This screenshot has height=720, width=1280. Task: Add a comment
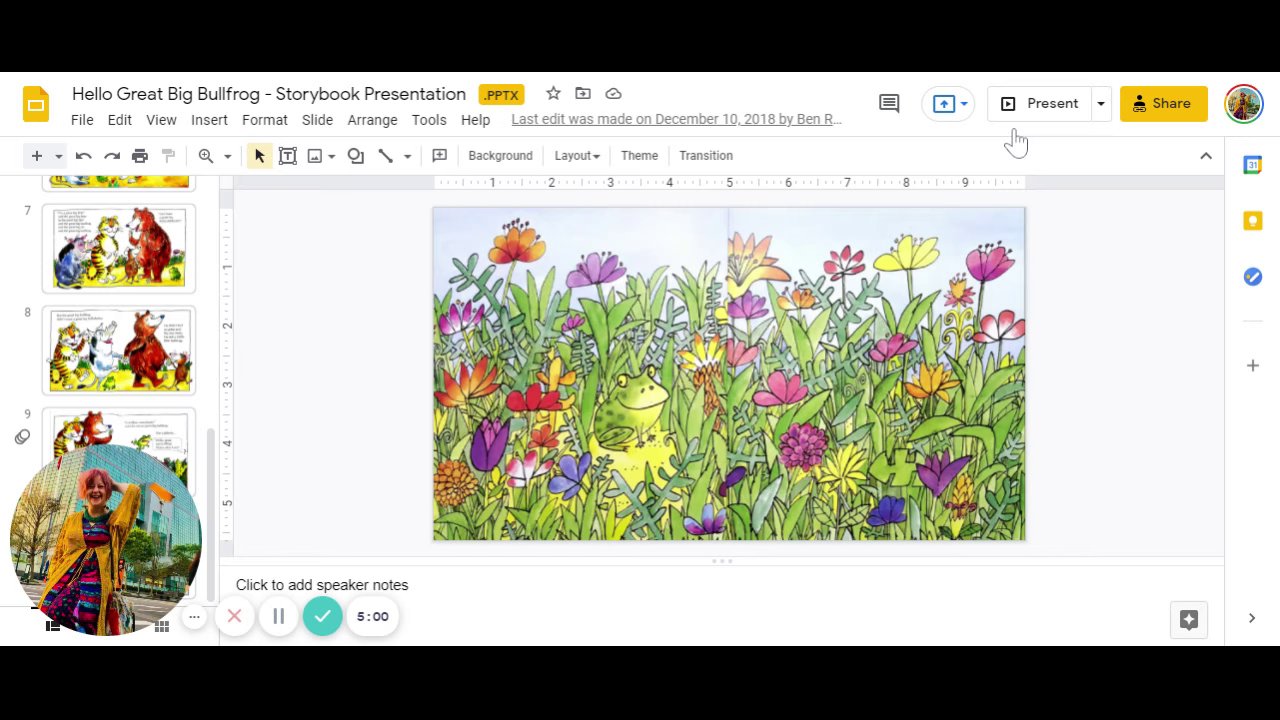pos(439,156)
